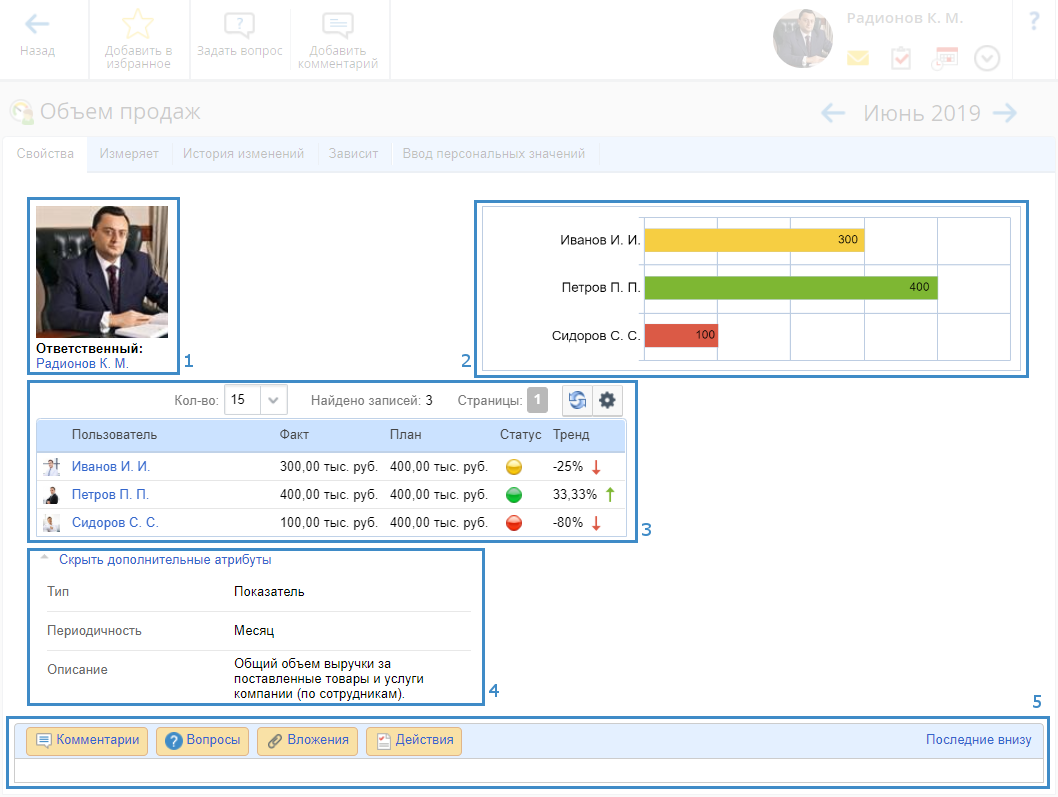This screenshot has height=797, width=1058.
Task: Add to favorites with star icon
Action: [138, 25]
